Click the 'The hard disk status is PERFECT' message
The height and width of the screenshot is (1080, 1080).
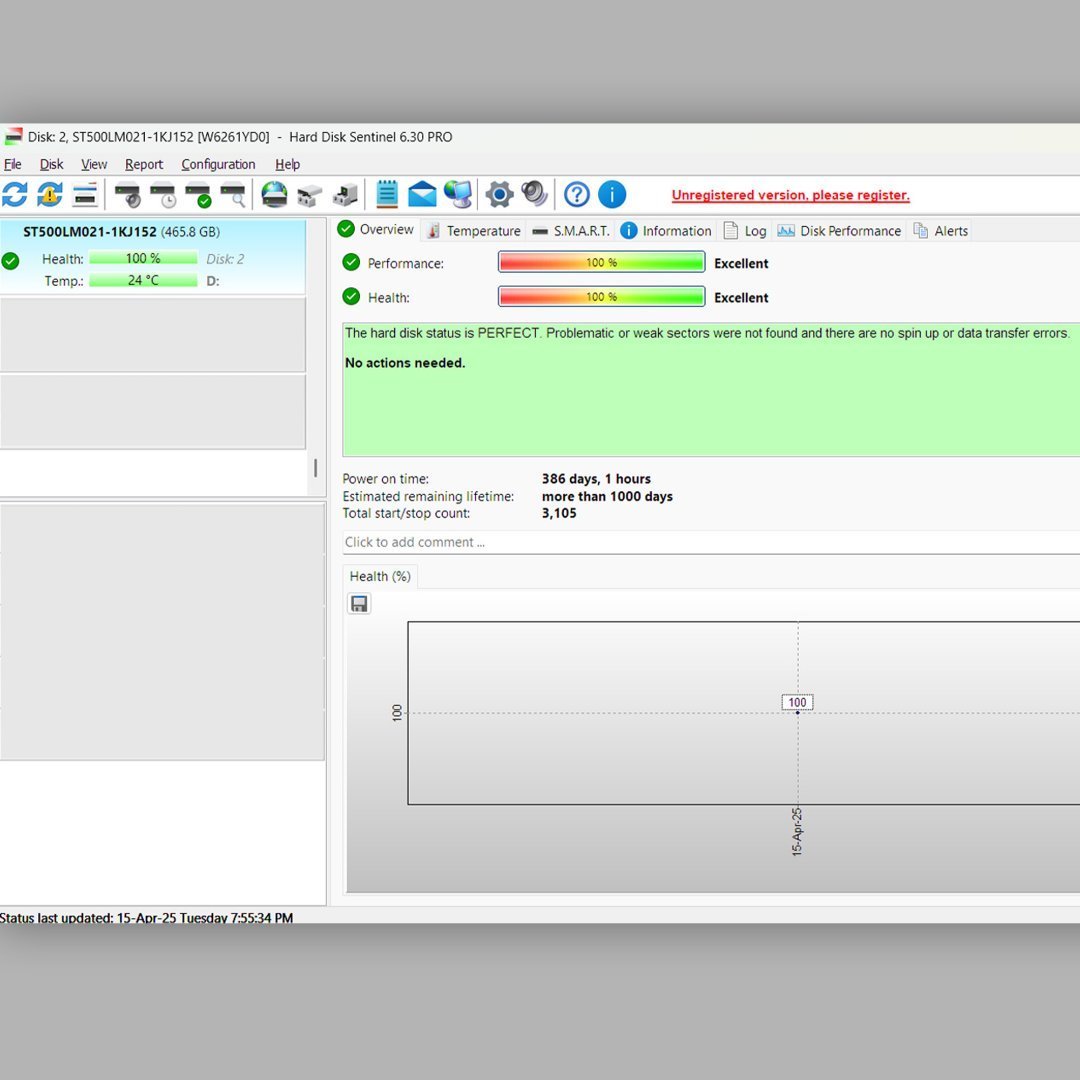707,333
